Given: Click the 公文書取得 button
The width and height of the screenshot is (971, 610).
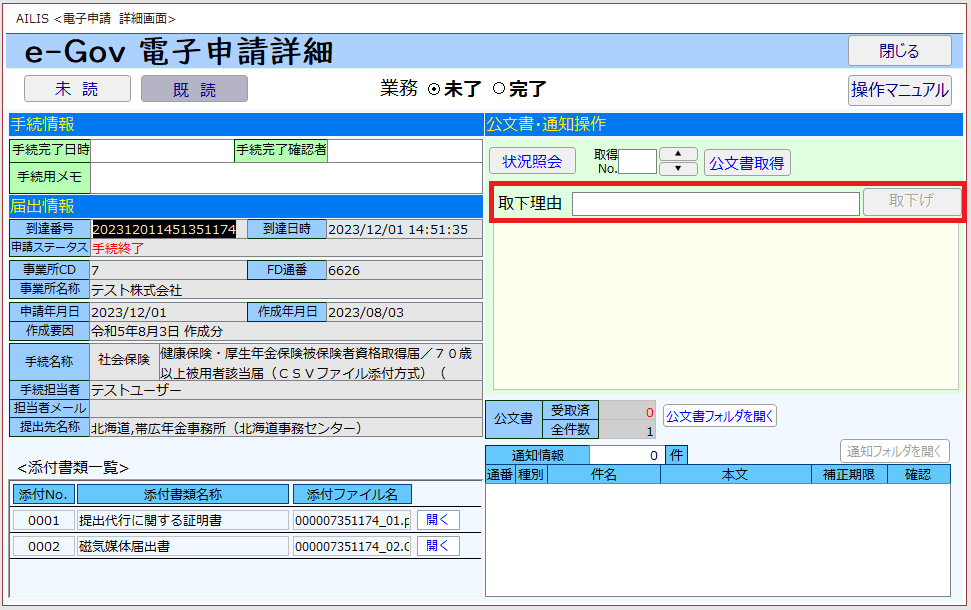Looking at the screenshot, I should pos(747,163).
